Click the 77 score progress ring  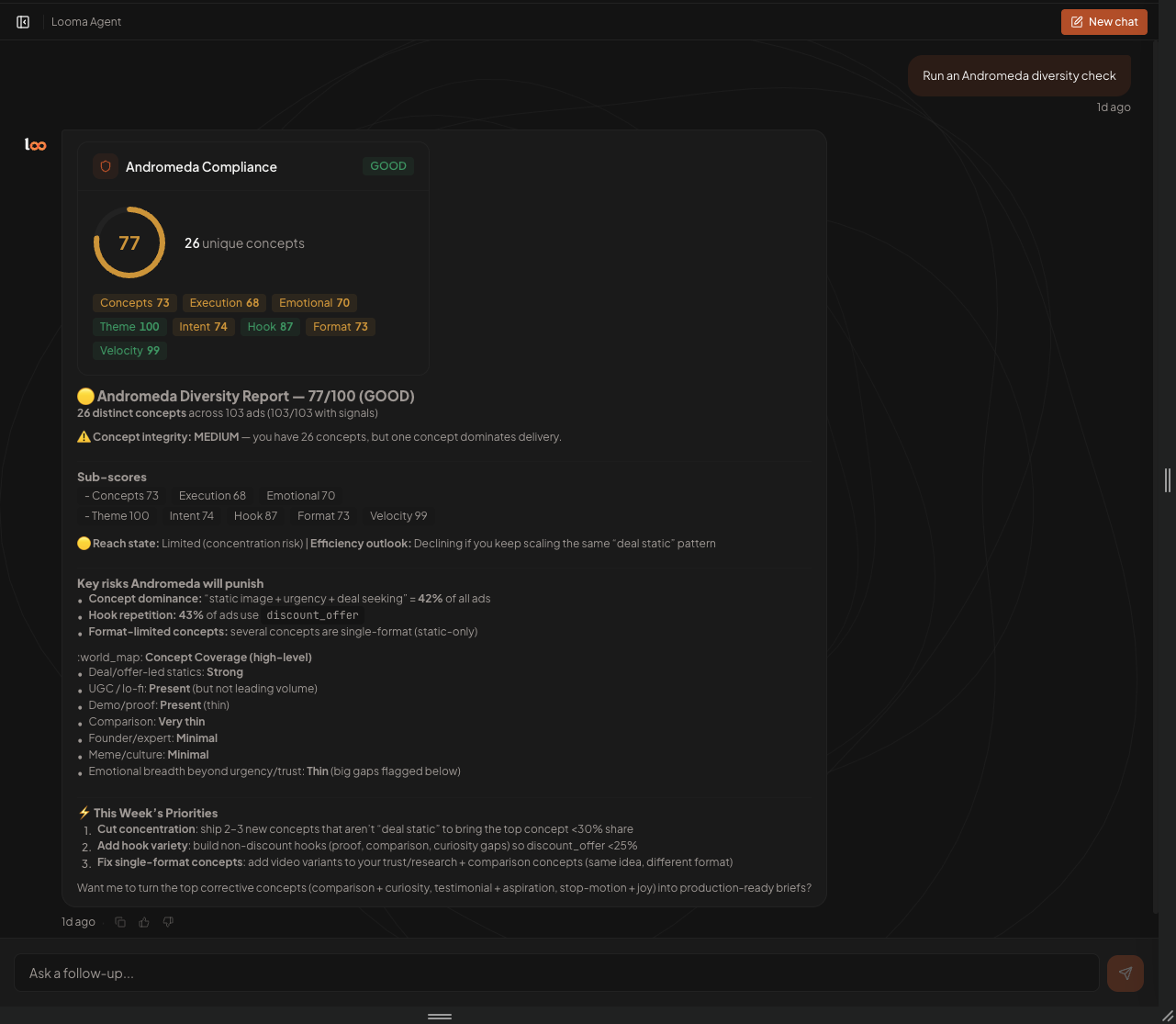[x=129, y=243]
